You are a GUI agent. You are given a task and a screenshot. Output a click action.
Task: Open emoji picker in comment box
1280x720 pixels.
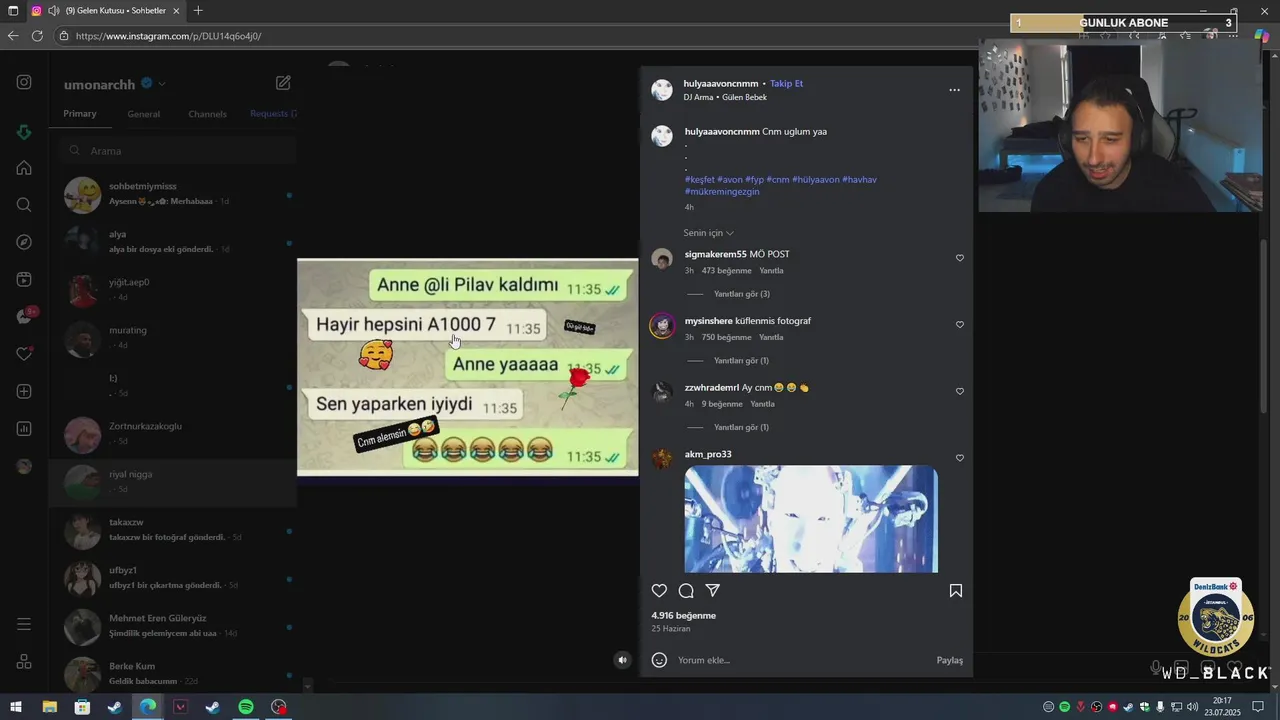pos(659,660)
